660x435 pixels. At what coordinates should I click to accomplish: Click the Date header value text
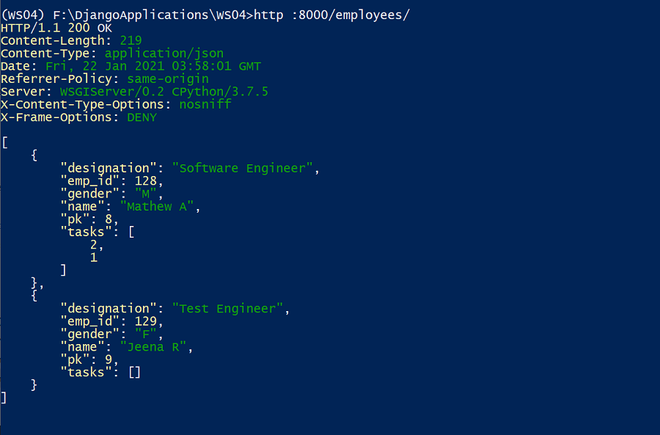153,67
